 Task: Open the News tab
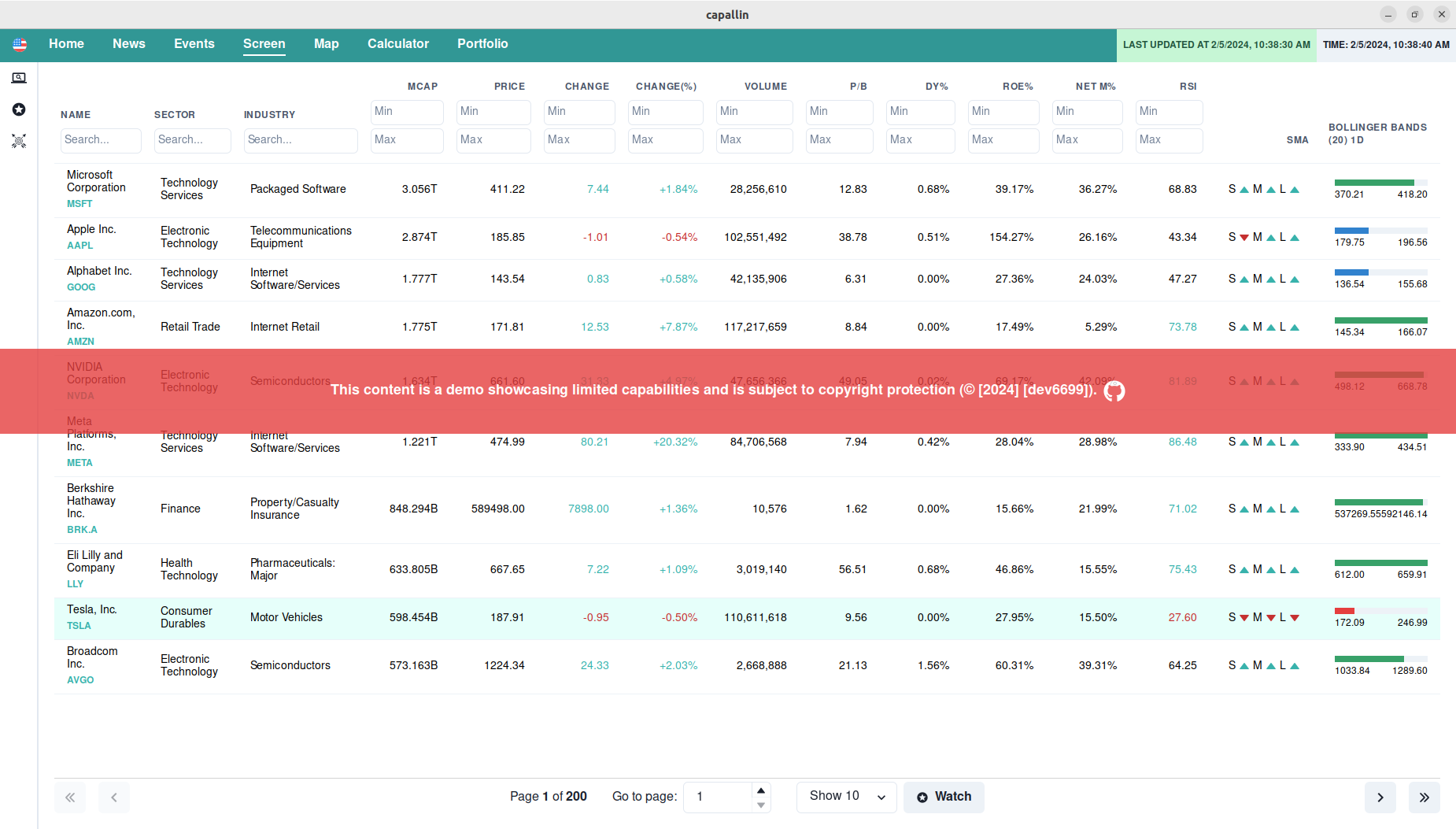[x=129, y=44]
